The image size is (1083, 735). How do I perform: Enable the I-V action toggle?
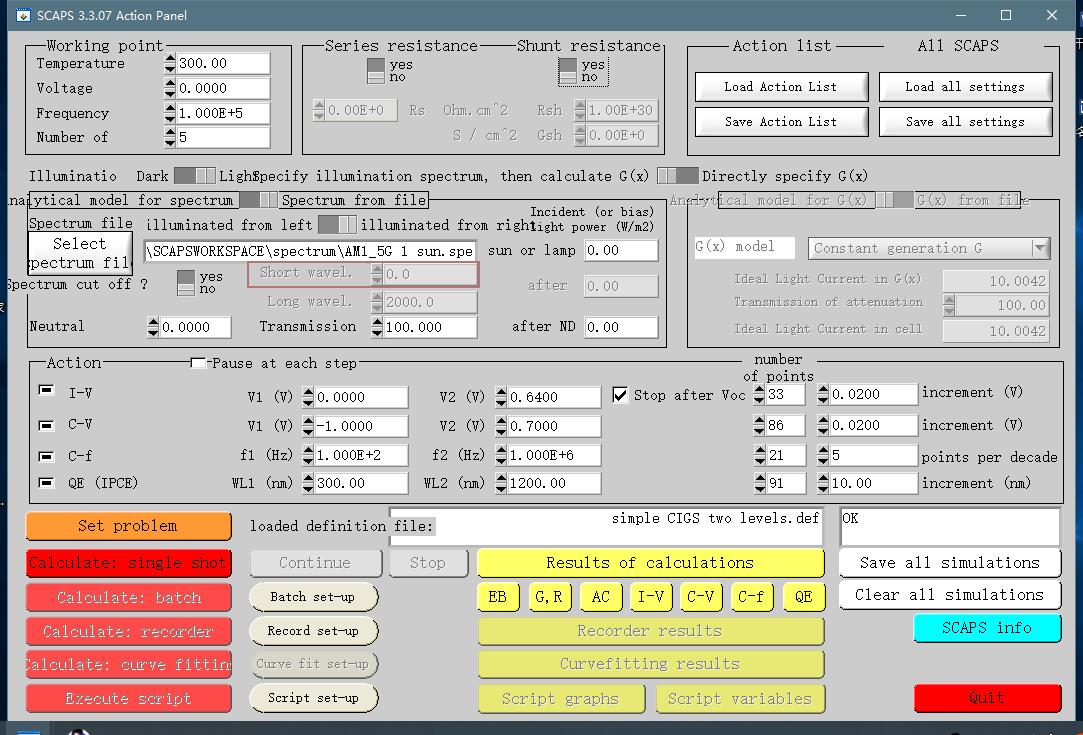[46, 392]
